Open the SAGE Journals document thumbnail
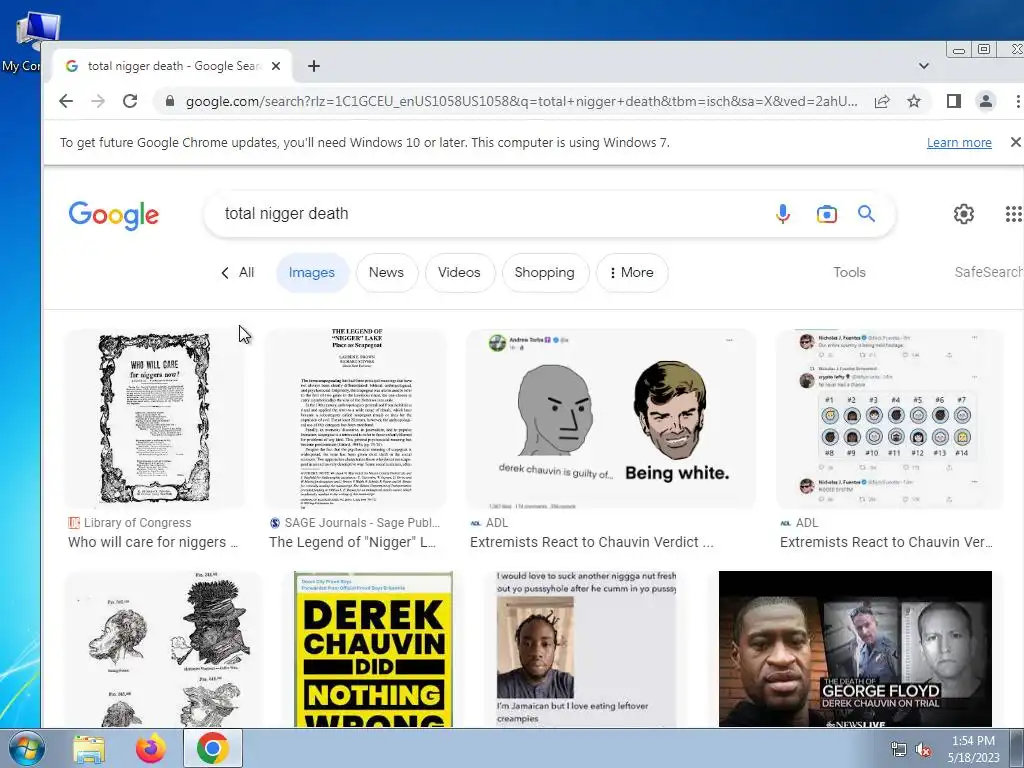1024x768 pixels. [x=356, y=418]
